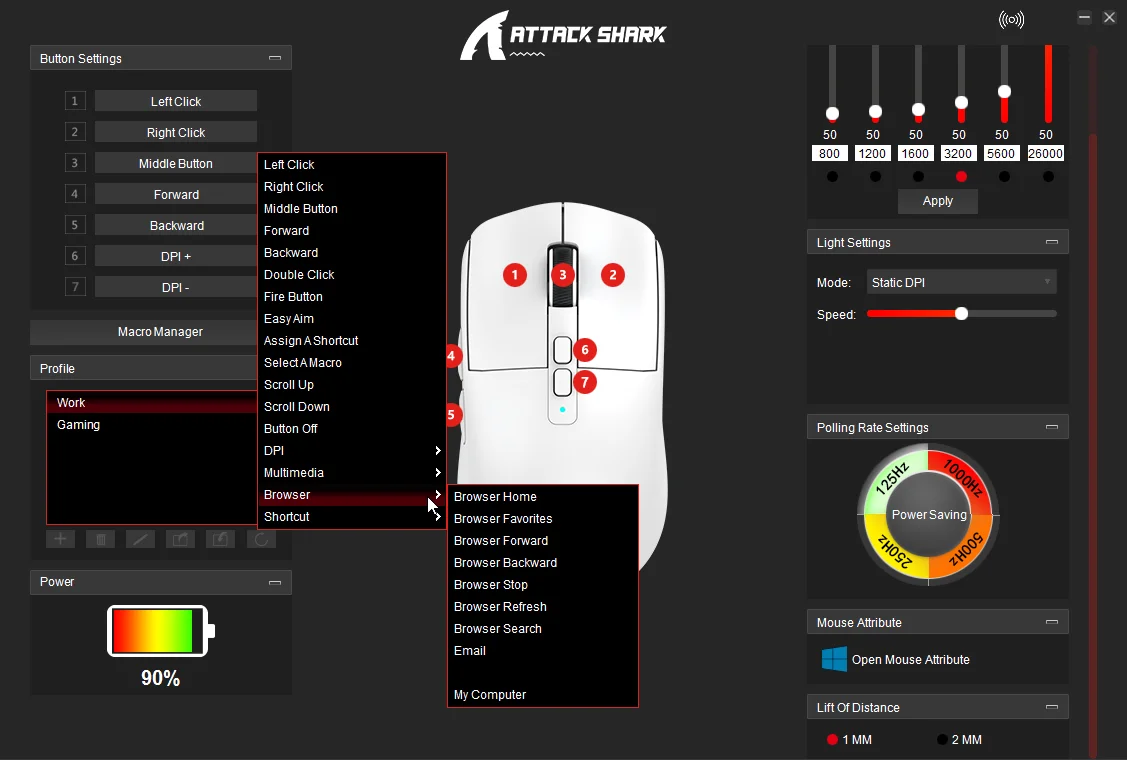The height and width of the screenshot is (760, 1127).
Task: Click the add profile plus icon
Action: [60, 539]
